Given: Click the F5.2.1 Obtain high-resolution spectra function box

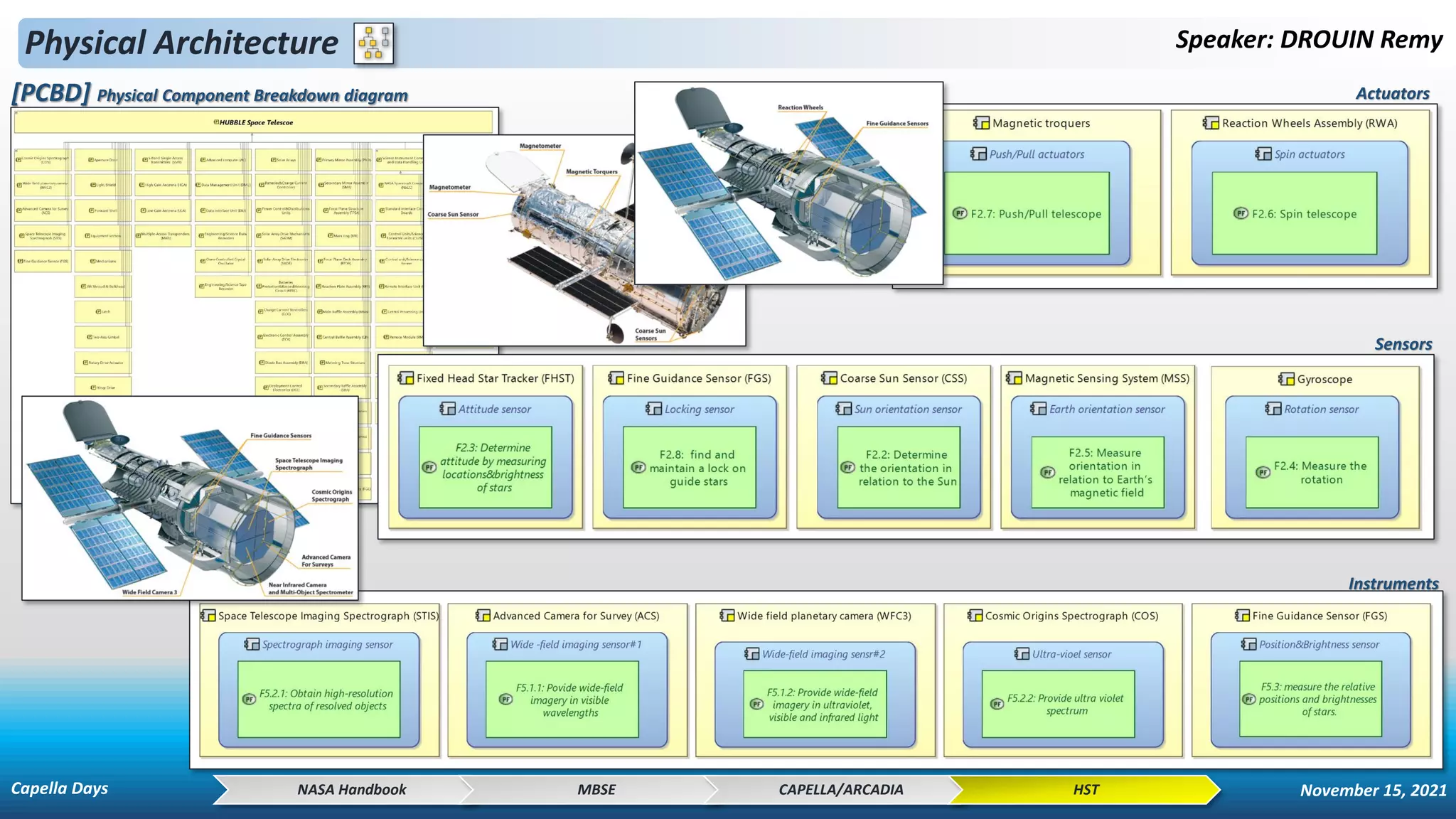Looking at the screenshot, I should pos(318,699).
